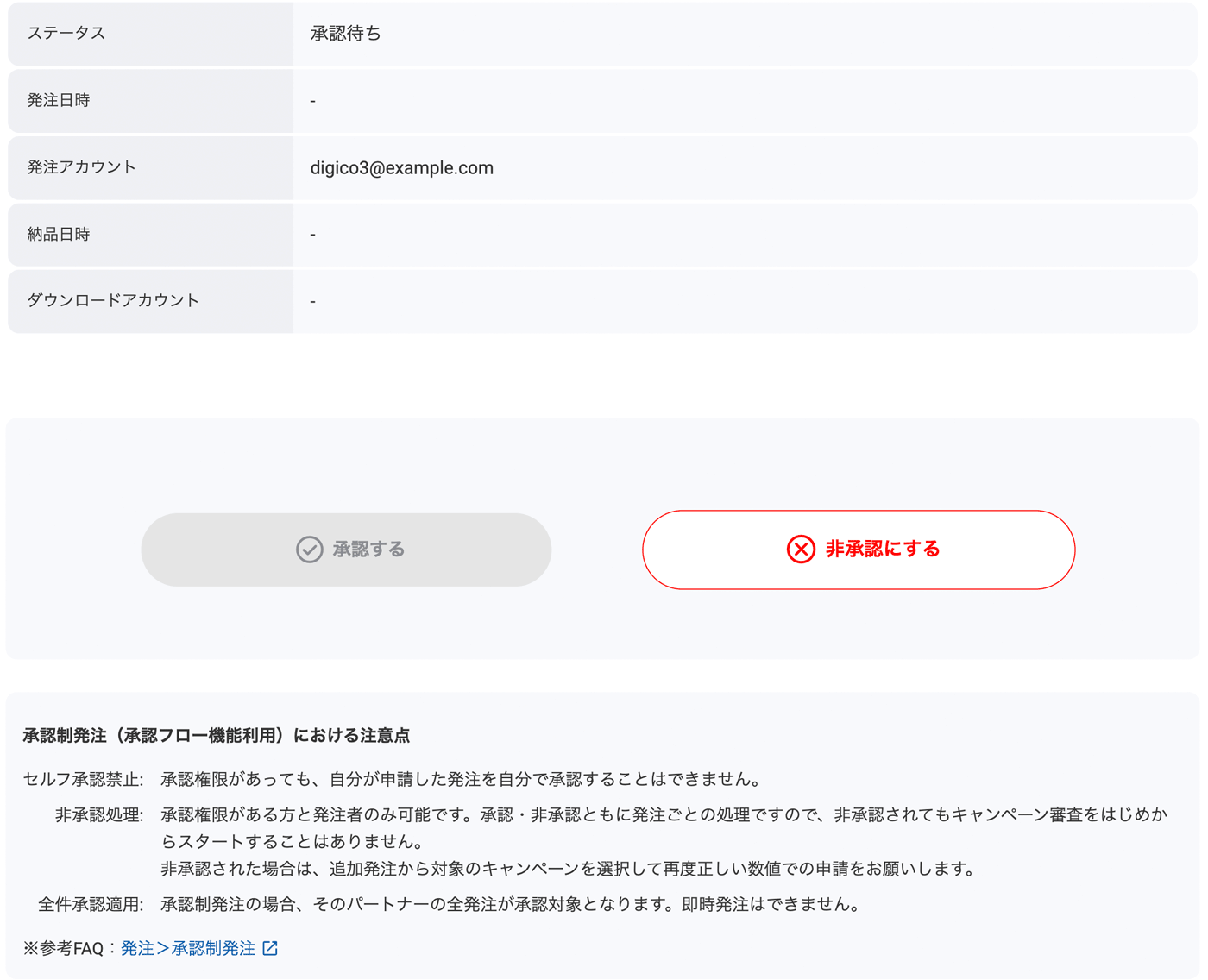Click the セルフ承認禁止 note label
Viewport: 1208px width, 980px height.
point(83,780)
